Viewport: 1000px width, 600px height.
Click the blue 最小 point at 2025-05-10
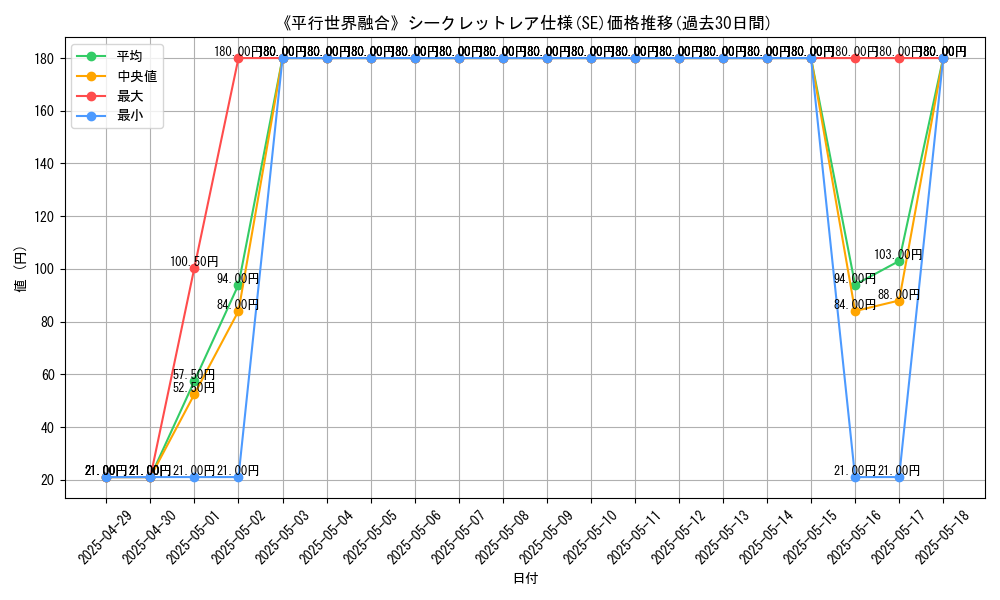pyautogui.click(x=591, y=59)
